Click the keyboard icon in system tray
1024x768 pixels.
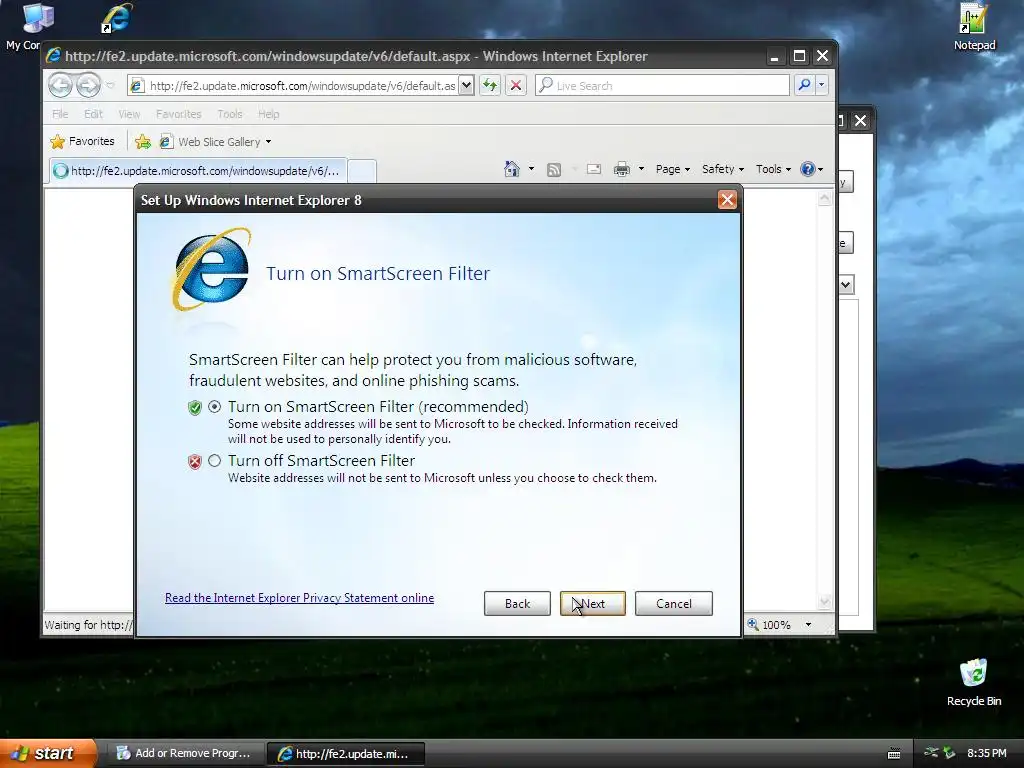[x=894, y=754]
